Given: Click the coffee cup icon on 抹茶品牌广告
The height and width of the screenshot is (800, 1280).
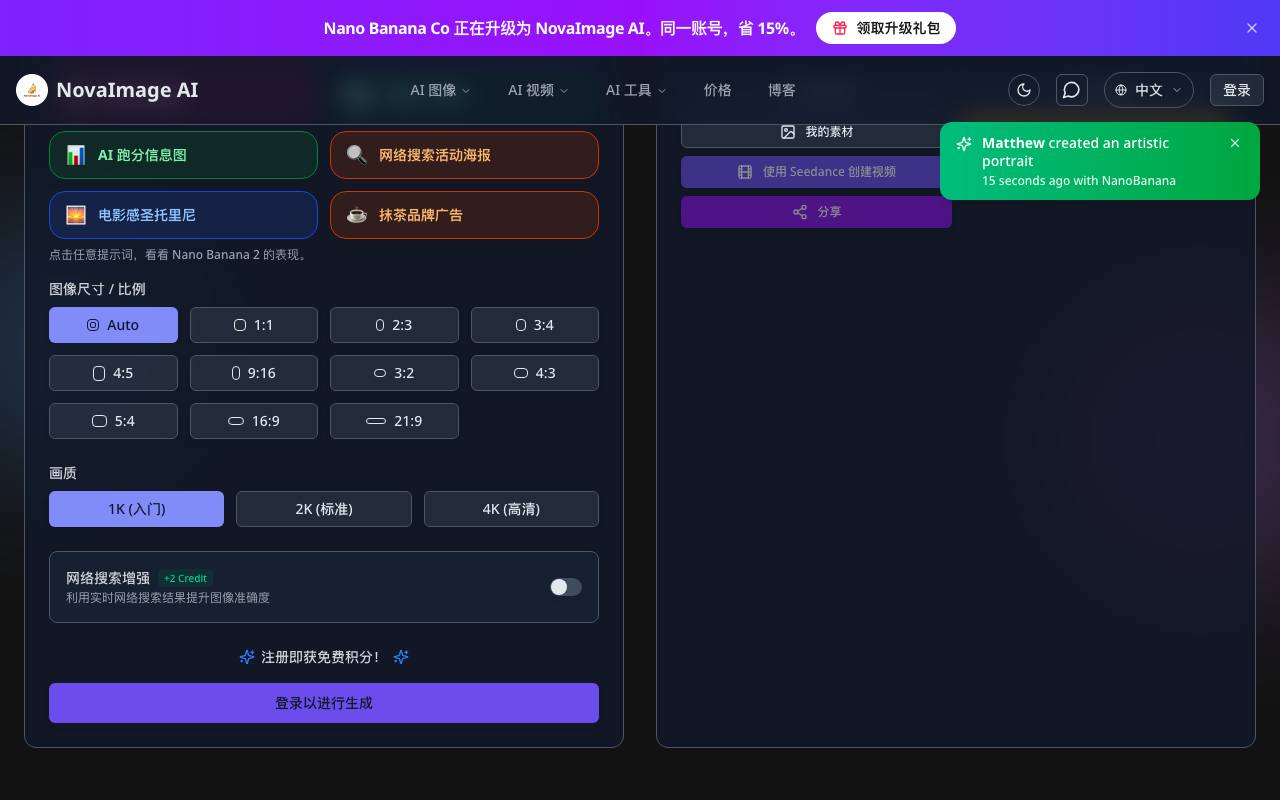Looking at the screenshot, I should pos(357,215).
